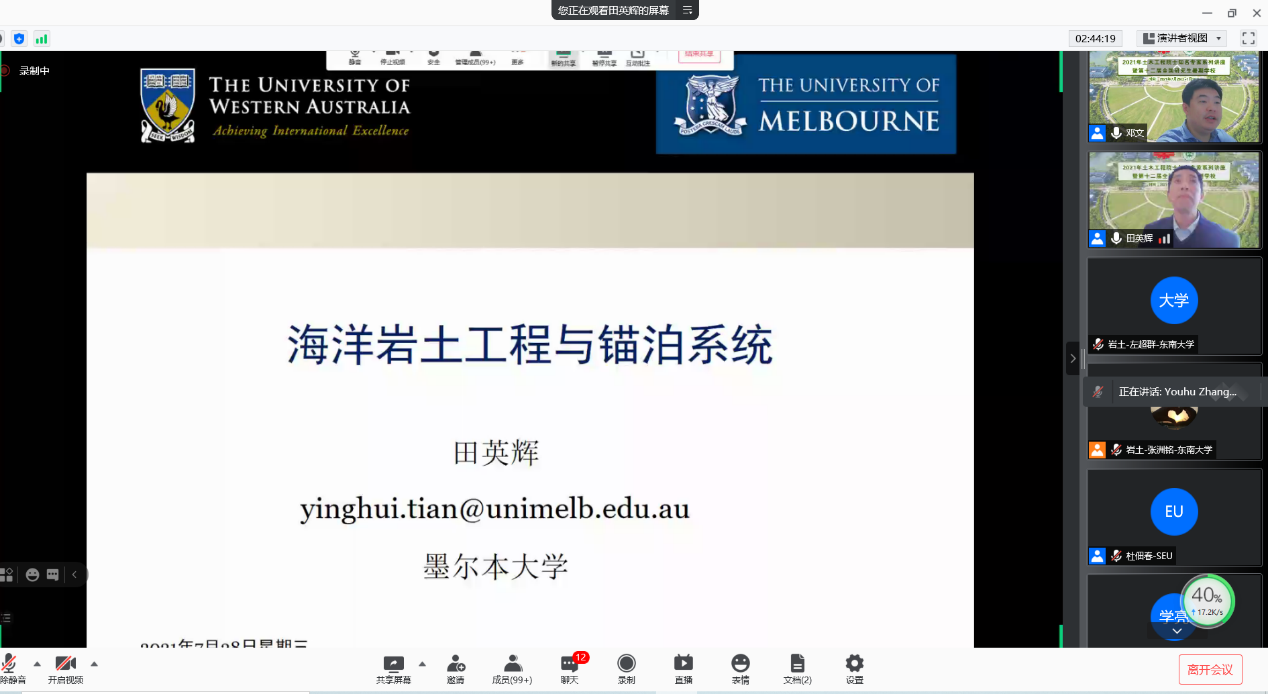Expand video options arrow beside 开启视频
This screenshot has height=694, width=1268.
(94, 663)
